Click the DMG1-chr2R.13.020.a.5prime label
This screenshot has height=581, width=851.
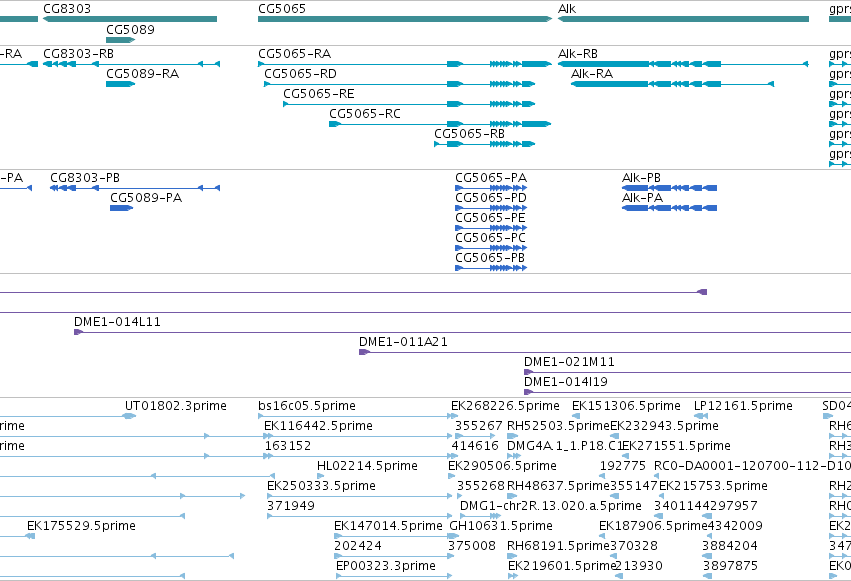point(550,506)
